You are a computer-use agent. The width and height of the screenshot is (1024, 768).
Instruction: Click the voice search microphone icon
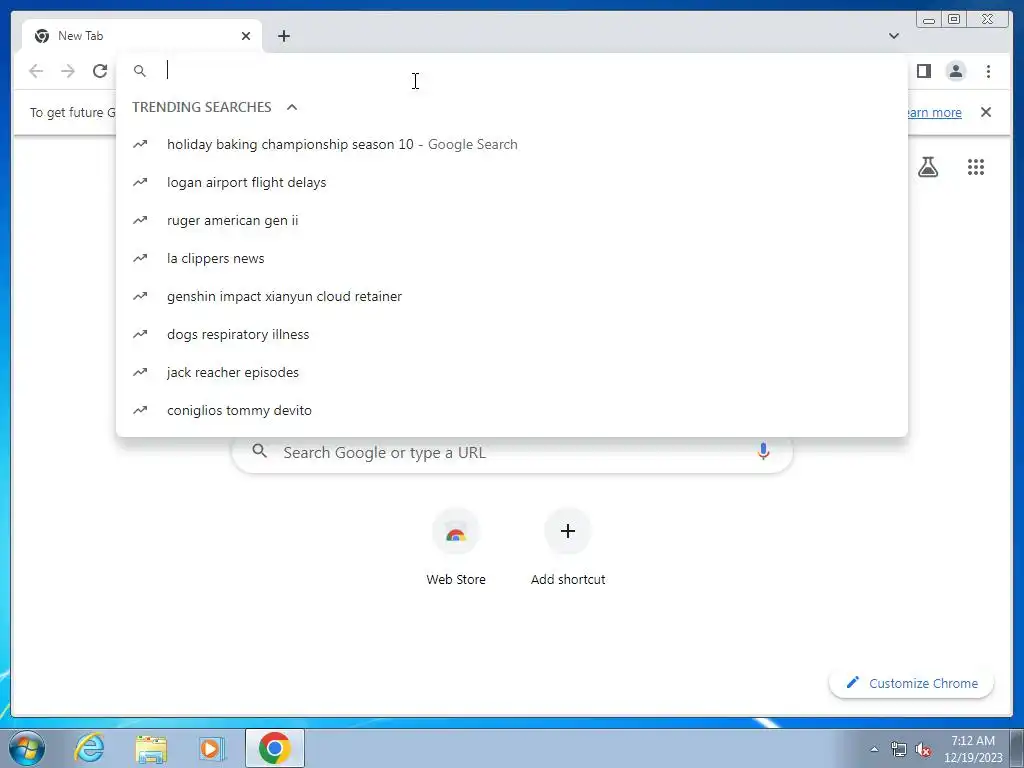(763, 451)
